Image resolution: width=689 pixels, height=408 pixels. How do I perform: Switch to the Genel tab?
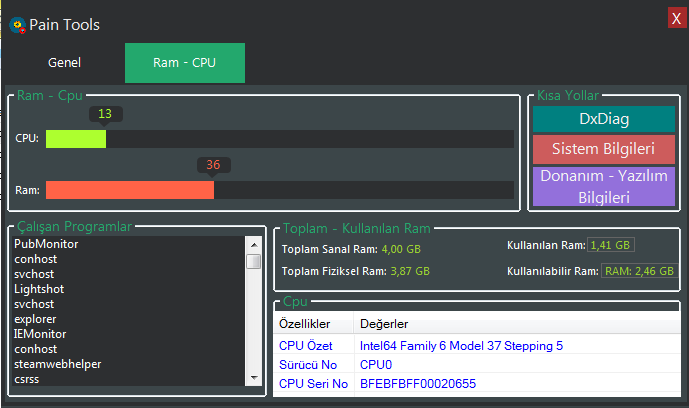point(64,63)
